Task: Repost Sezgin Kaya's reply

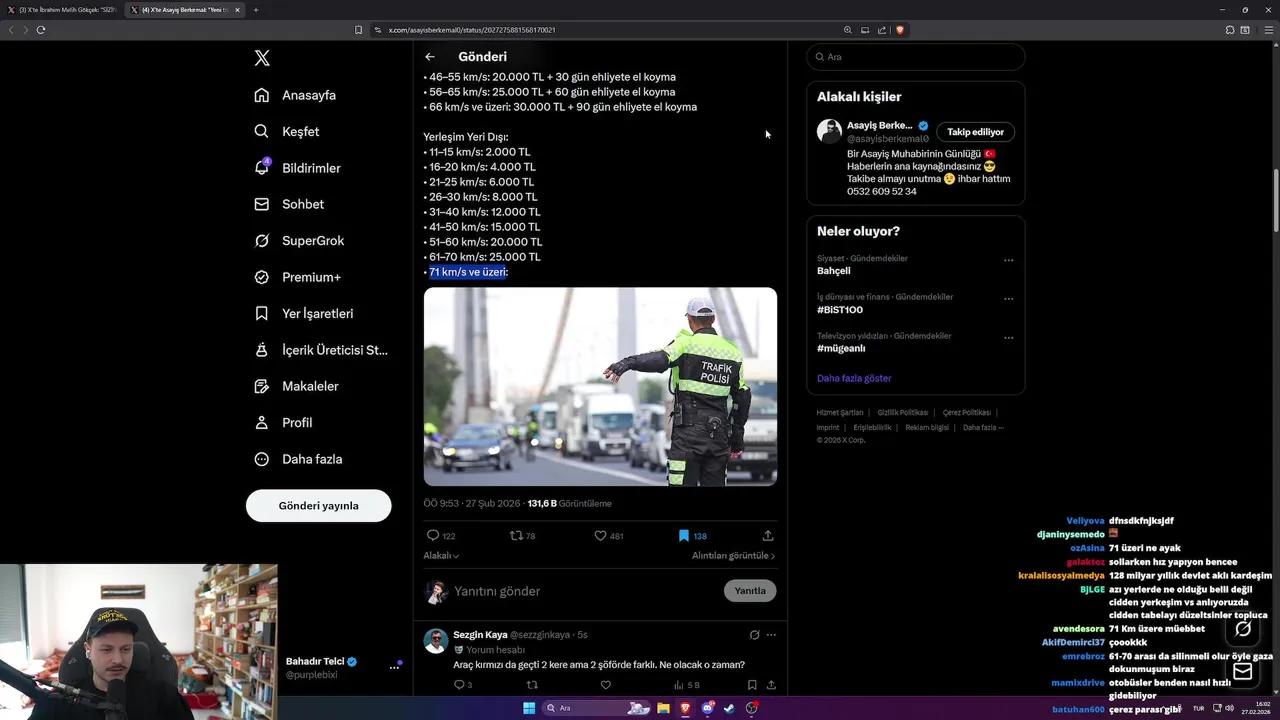Action: pyautogui.click(x=532, y=685)
